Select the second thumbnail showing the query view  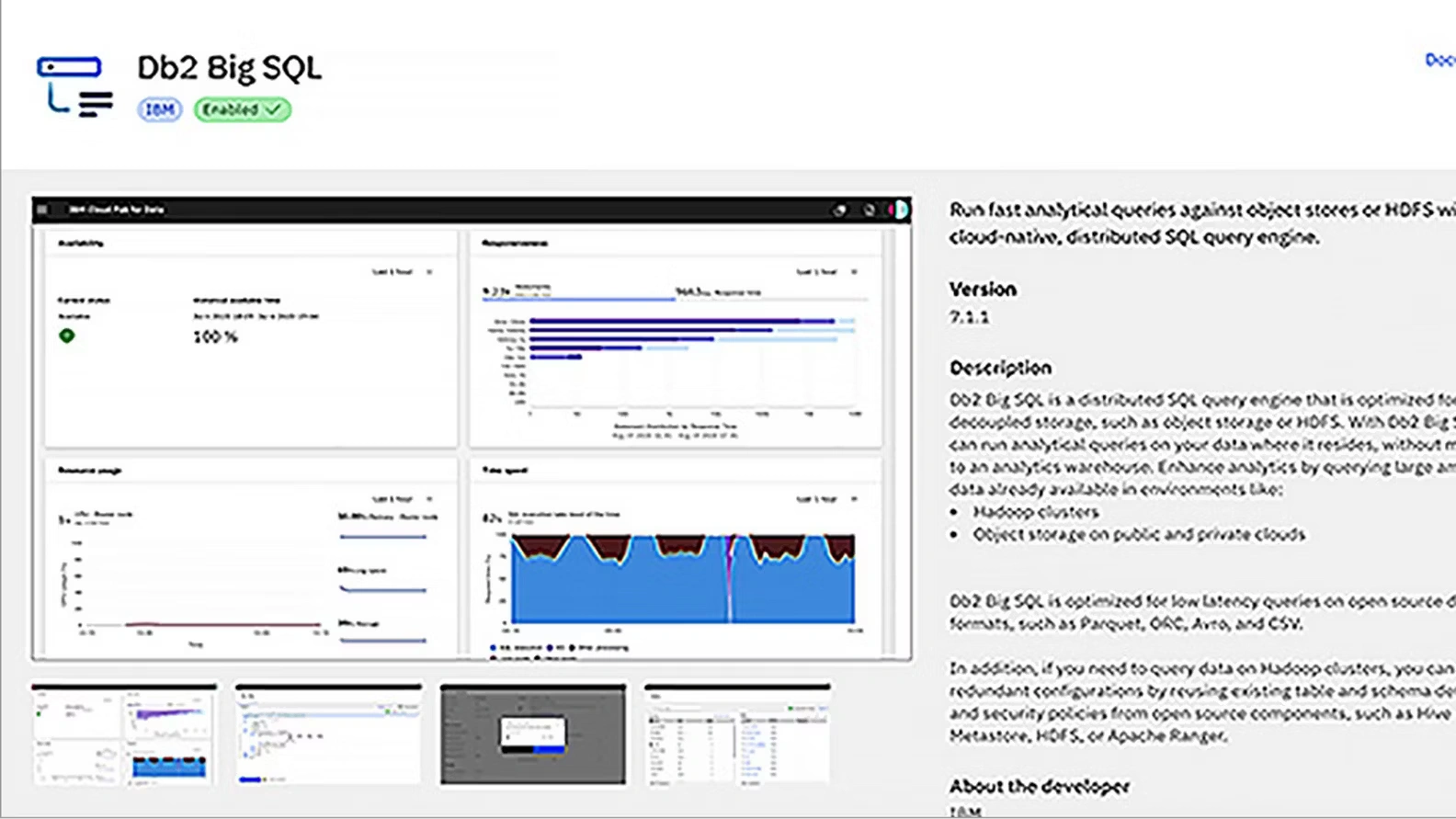tap(328, 734)
